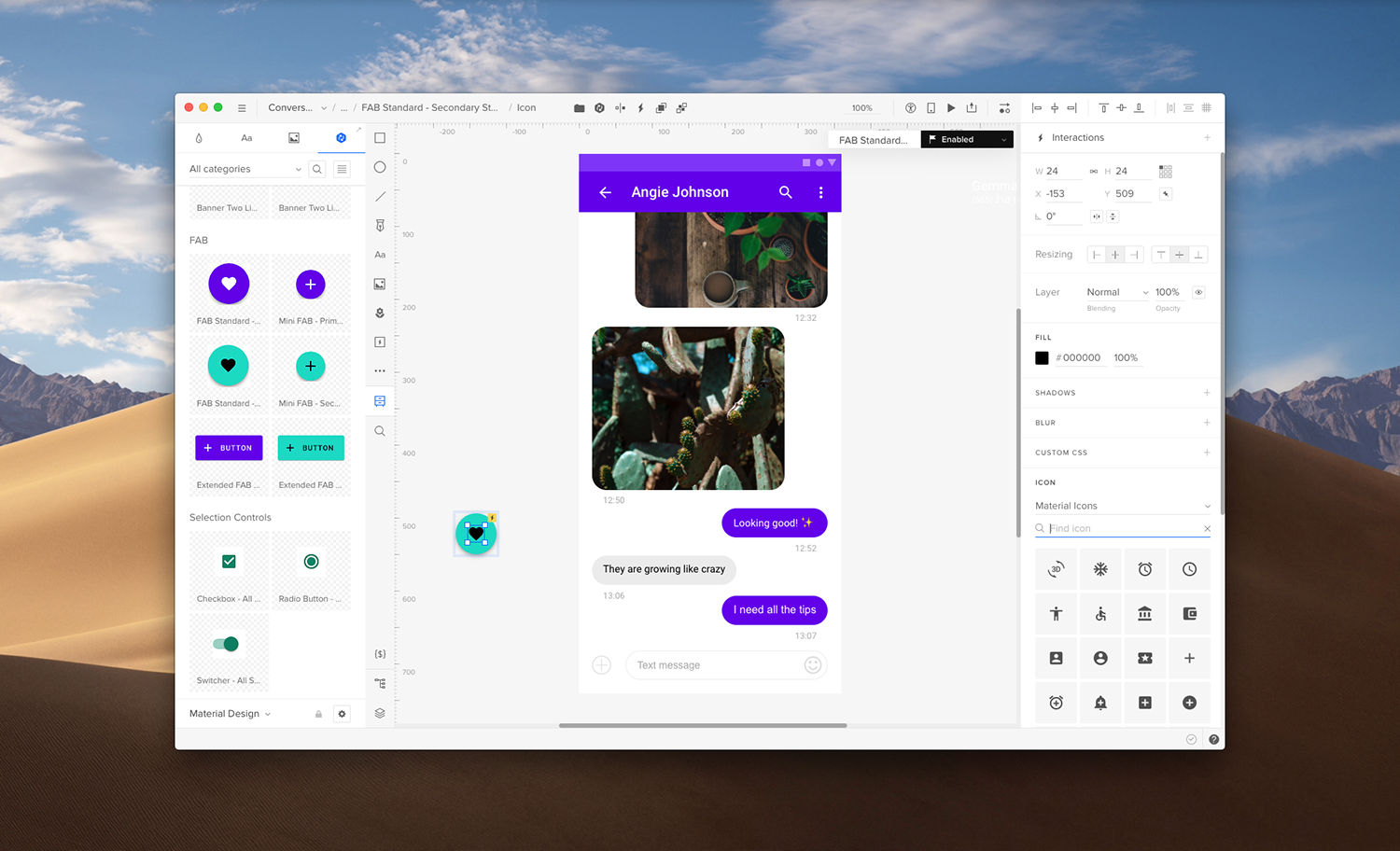1400x851 pixels.
Task: Click the Preview play button
Action: (951, 108)
